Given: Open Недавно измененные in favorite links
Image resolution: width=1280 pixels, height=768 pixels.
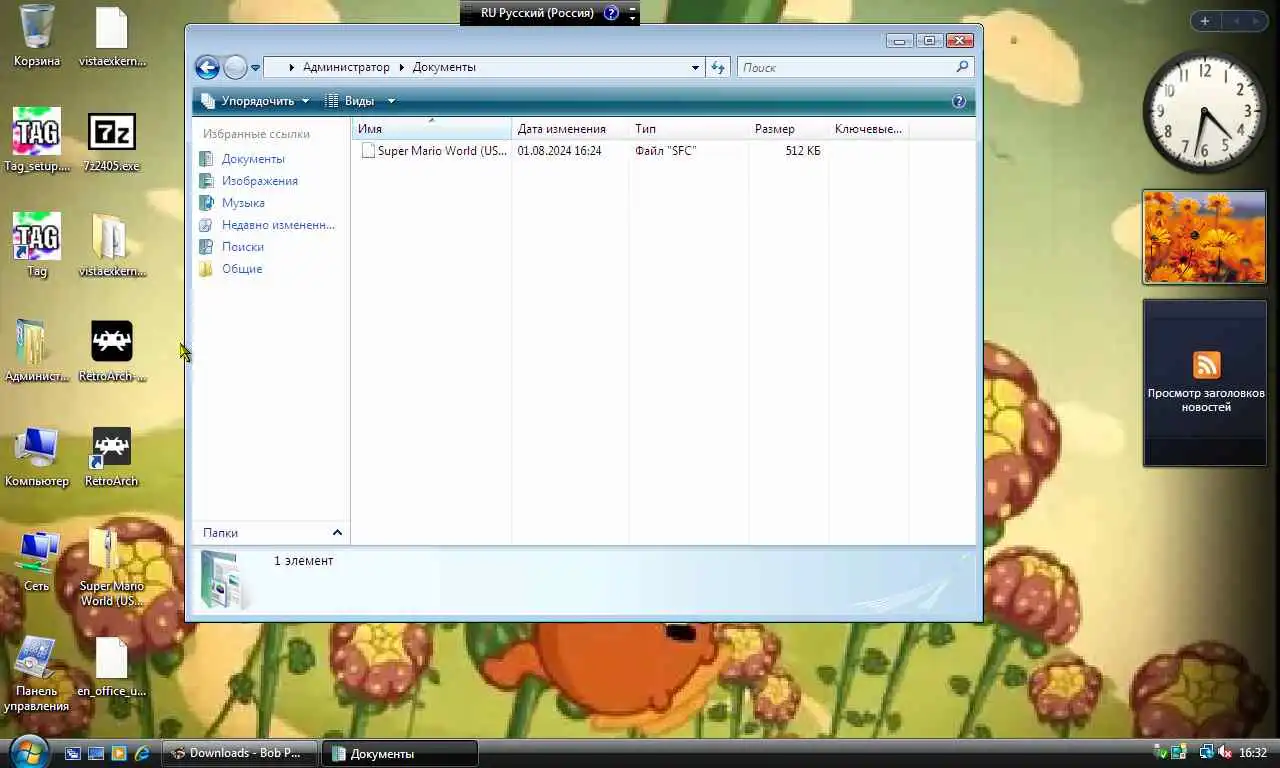Looking at the screenshot, I should pyautogui.click(x=278, y=225).
